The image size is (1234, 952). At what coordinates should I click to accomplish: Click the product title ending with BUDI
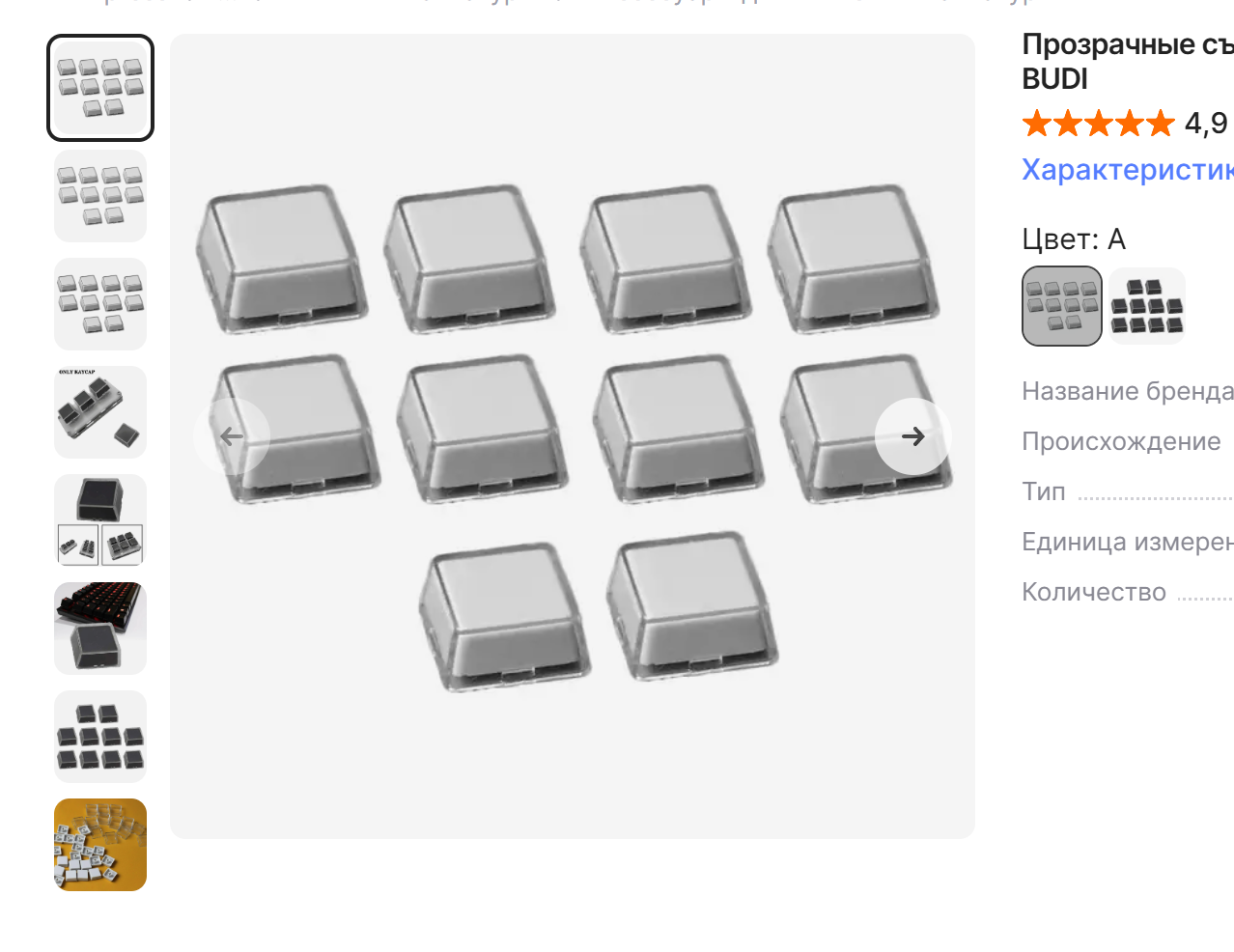(x=1128, y=62)
